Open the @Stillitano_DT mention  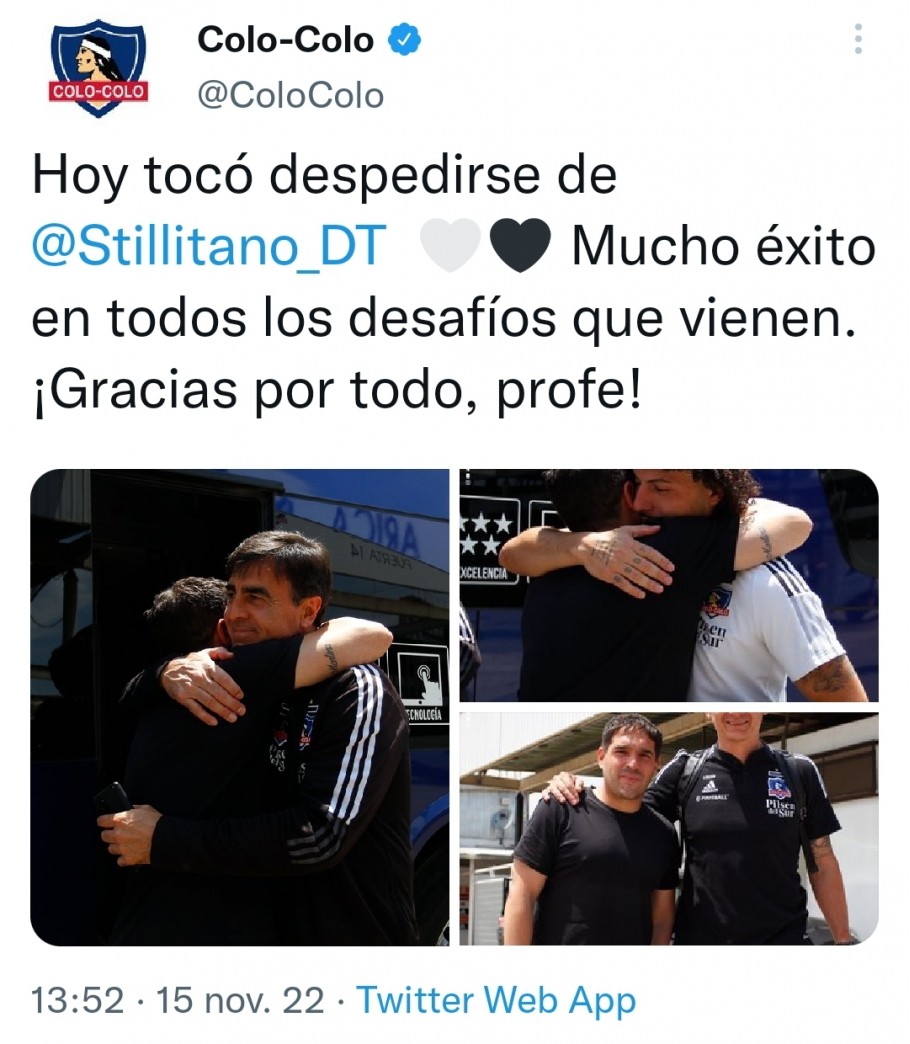point(209,246)
